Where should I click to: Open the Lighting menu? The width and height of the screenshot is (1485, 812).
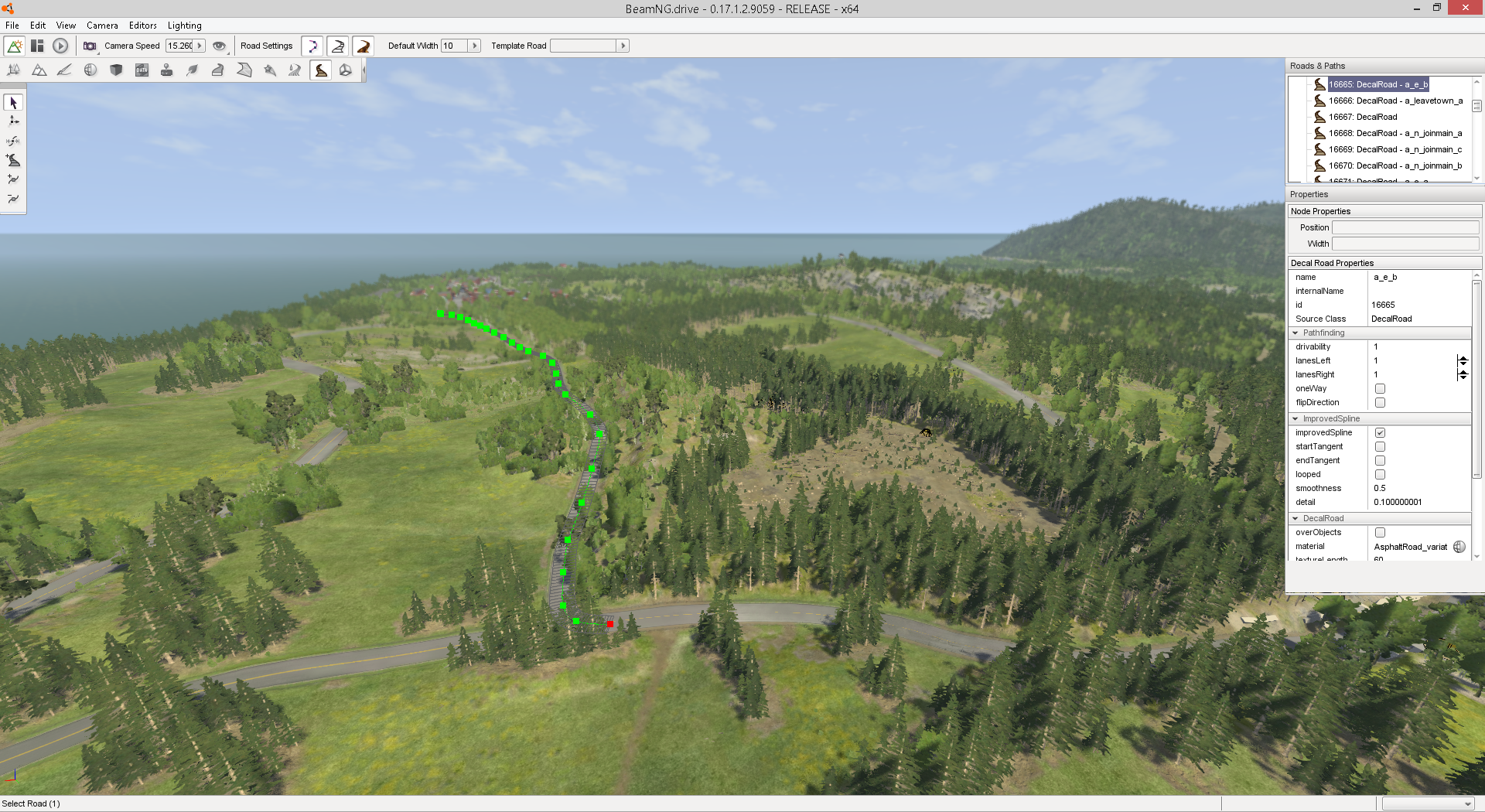pos(184,26)
